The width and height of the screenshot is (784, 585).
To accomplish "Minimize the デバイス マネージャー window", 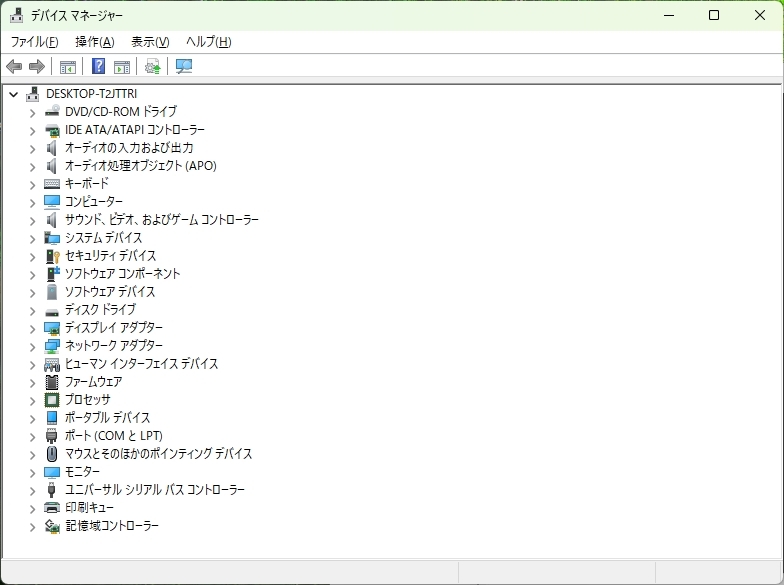I will [x=669, y=16].
